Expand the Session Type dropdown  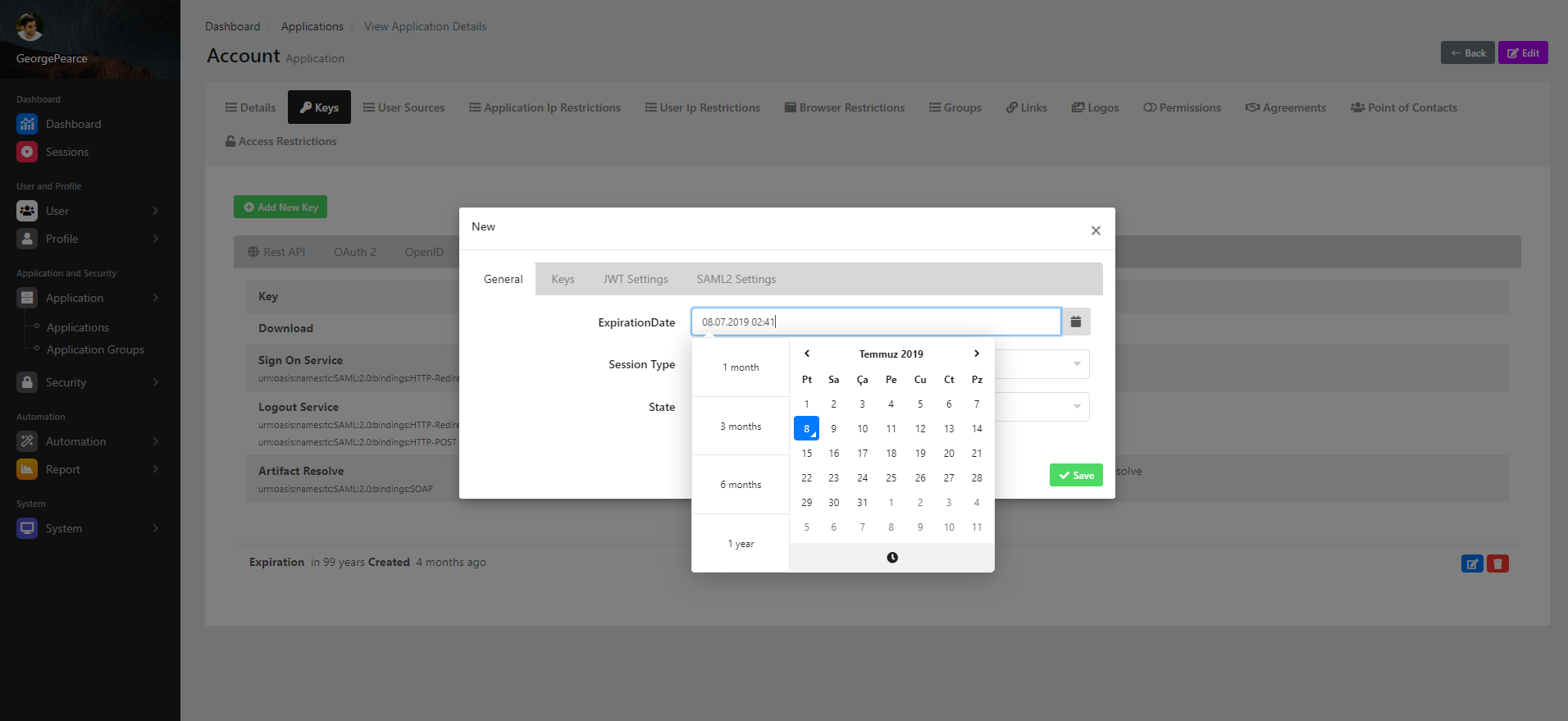click(x=1076, y=364)
